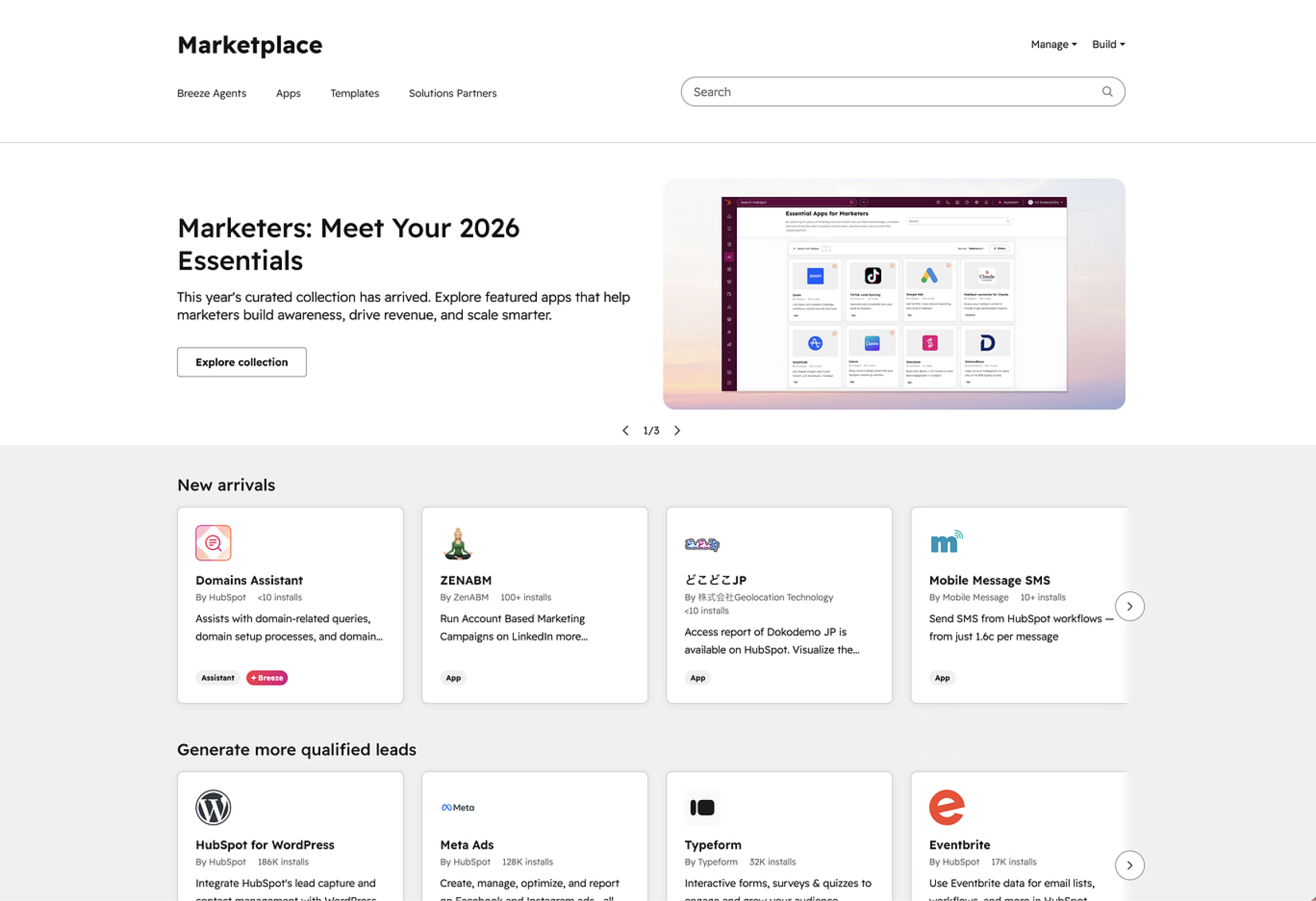Image resolution: width=1316 pixels, height=901 pixels.
Task: Click 'Send SMS from HubSpot workflows' description
Action: pyautogui.click(x=1022, y=627)
